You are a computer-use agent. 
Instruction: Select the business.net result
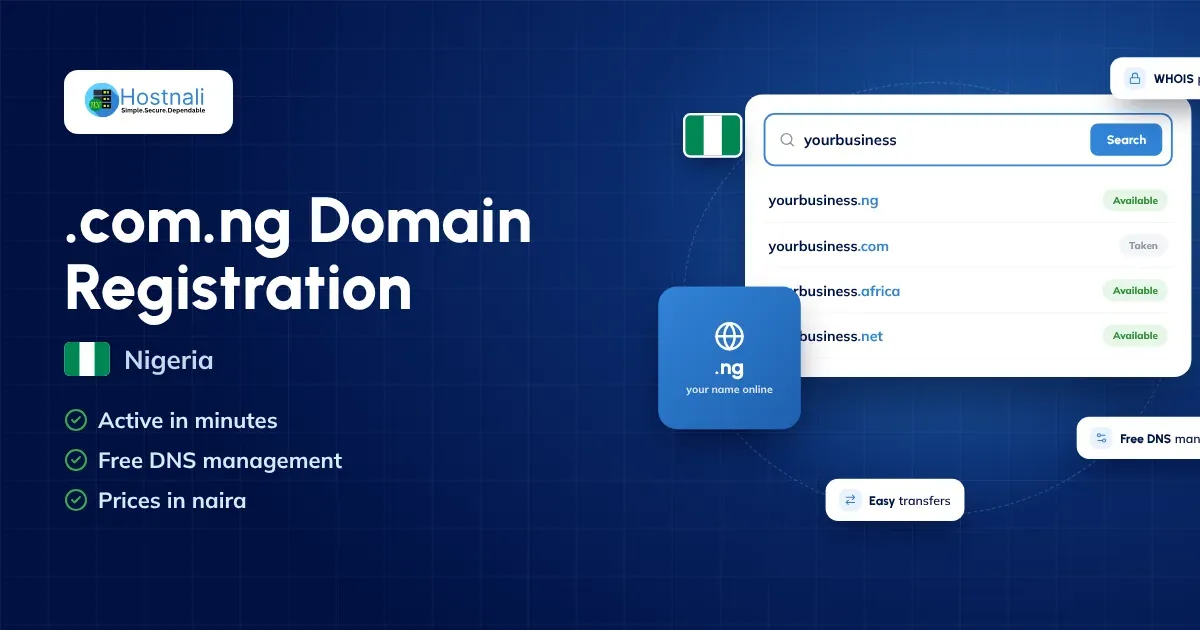[968, 336]
